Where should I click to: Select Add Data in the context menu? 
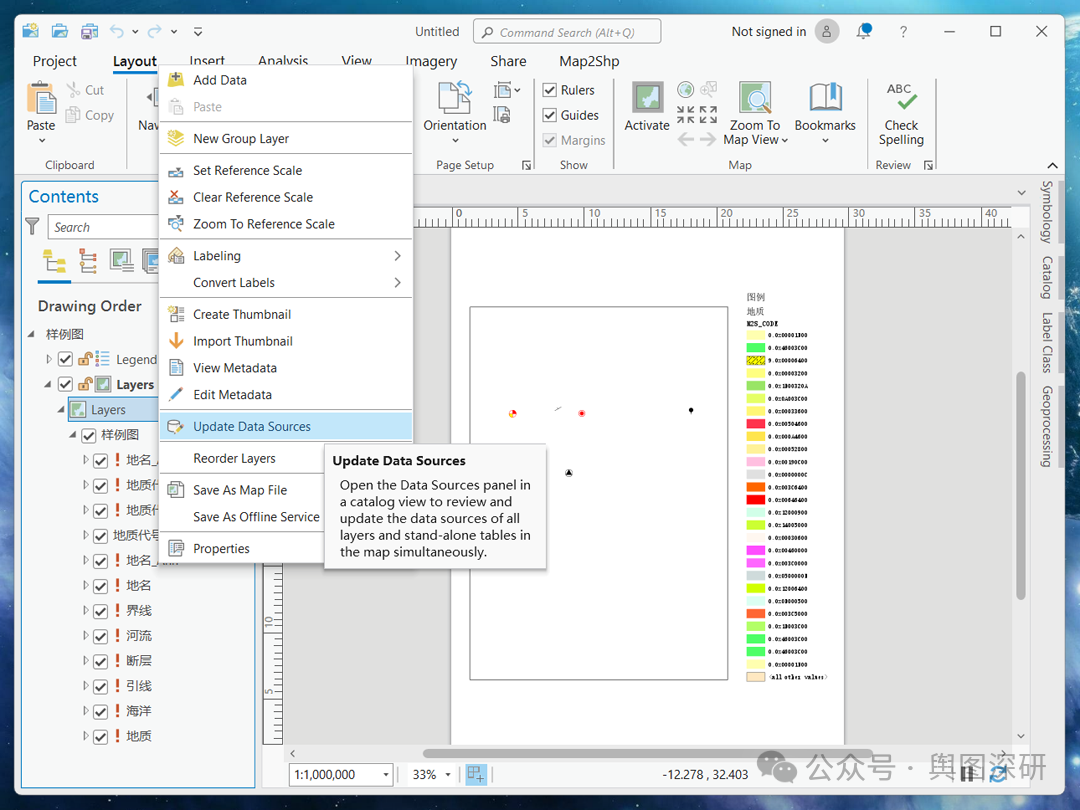pos(286,80)
